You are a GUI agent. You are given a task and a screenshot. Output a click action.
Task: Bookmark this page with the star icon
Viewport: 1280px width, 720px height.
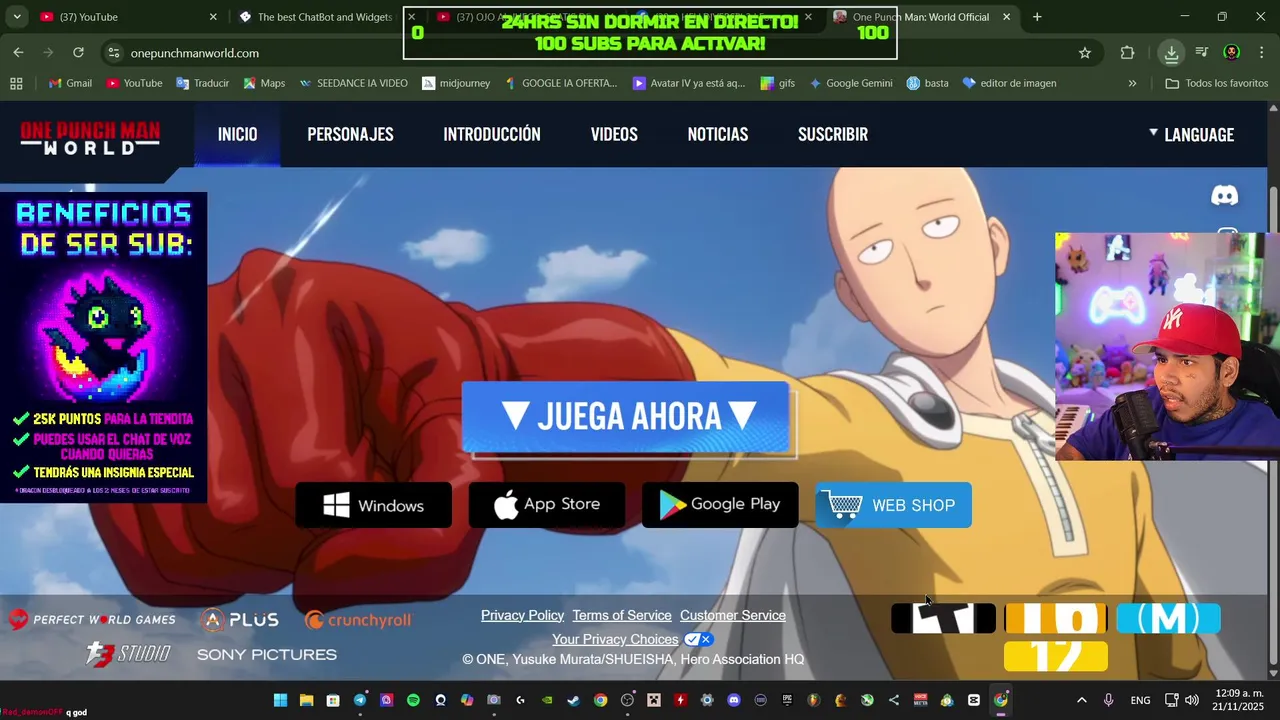(1085, 53)
